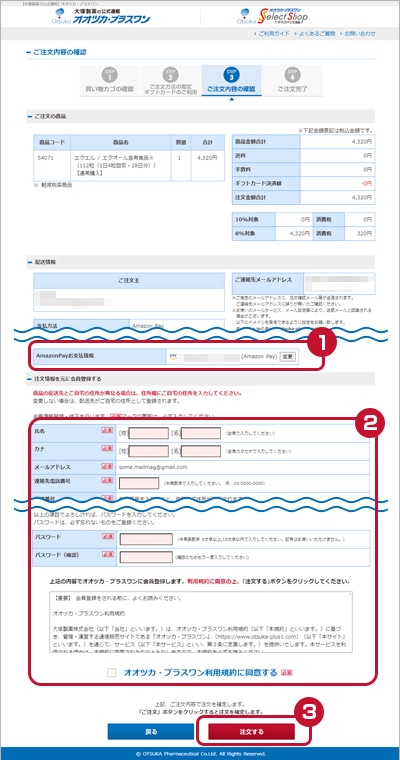Select Step 2 ご注文方法の指定
This screenshot has width=400, height=760.
pyautogui.click(x=171, y=80)
